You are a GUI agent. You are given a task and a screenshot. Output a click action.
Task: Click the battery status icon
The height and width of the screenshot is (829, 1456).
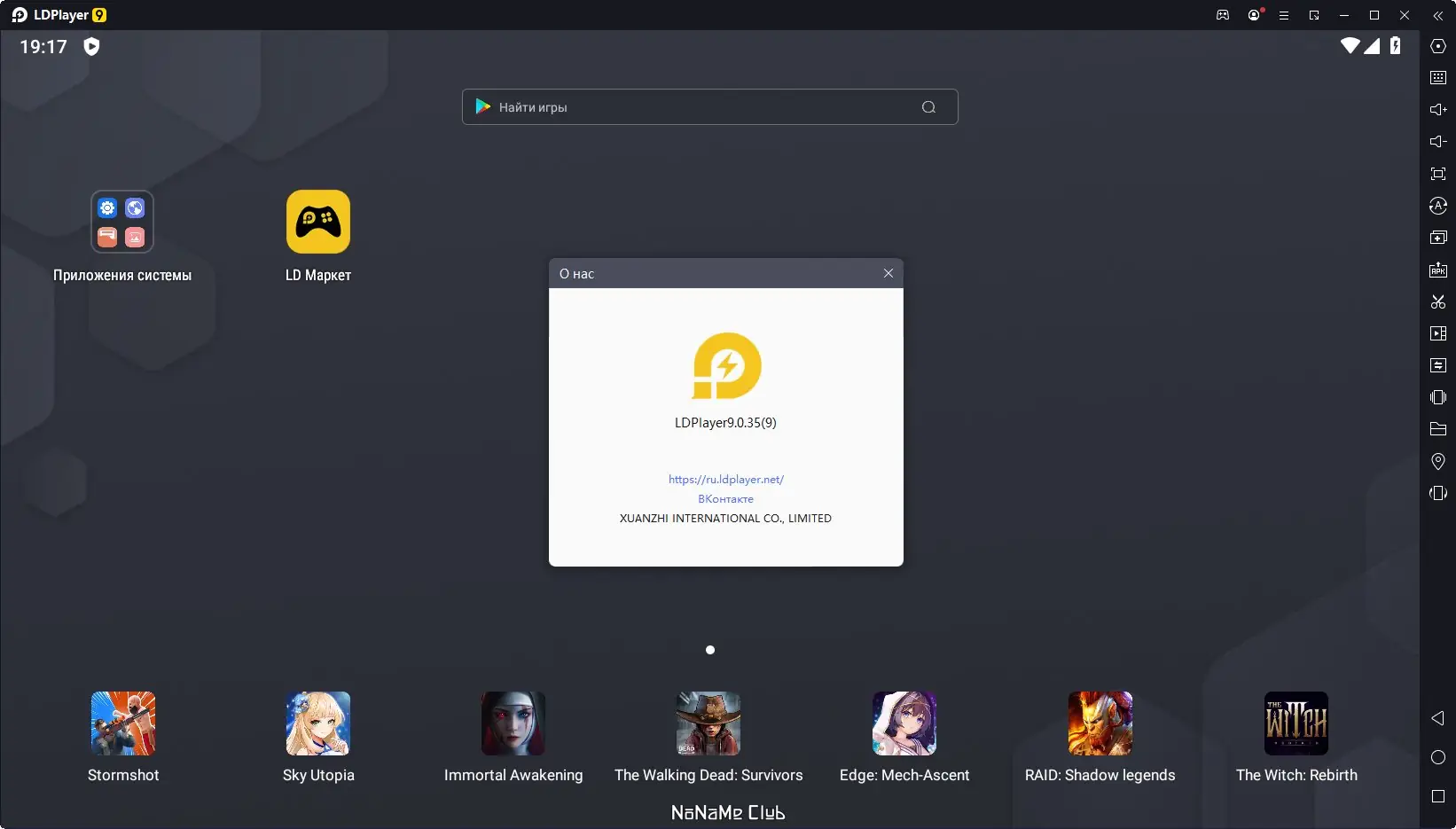tap(1396, 45)
